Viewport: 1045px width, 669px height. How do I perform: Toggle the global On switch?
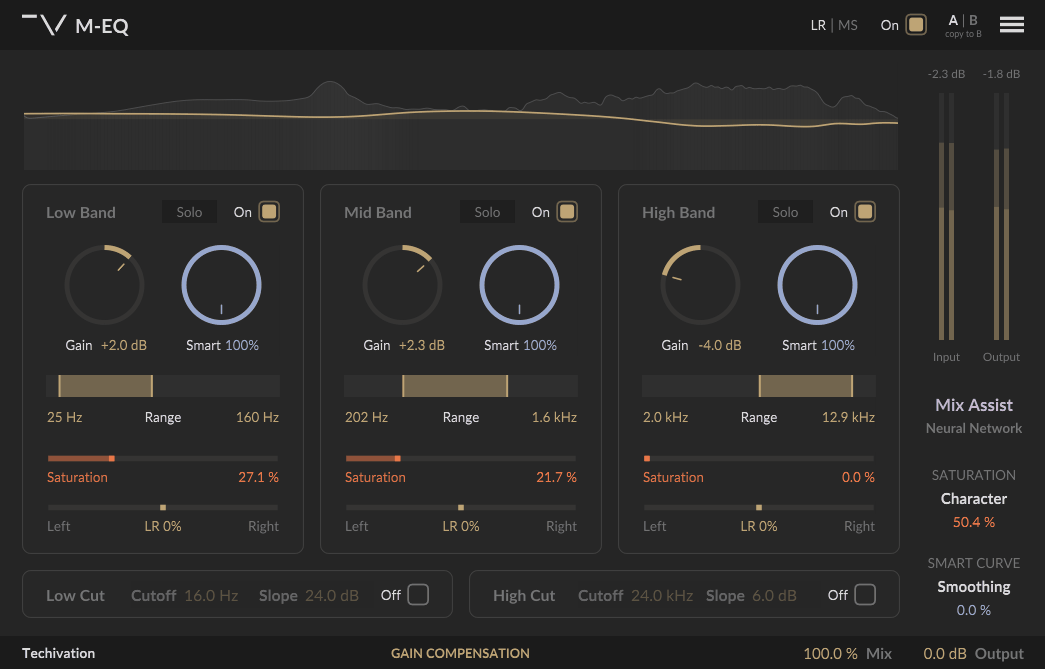click(x=915, y=25)
